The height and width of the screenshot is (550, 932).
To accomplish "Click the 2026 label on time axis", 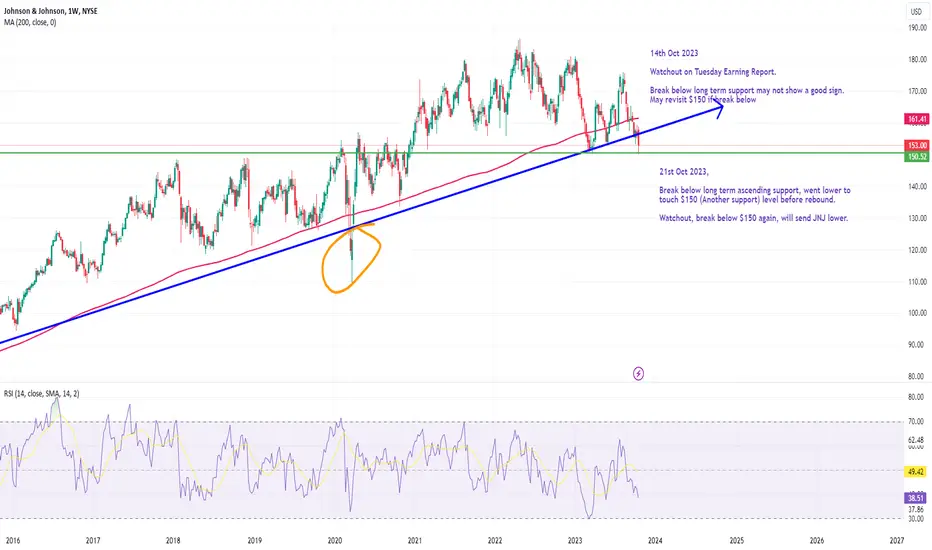I will tap(817, 540).
